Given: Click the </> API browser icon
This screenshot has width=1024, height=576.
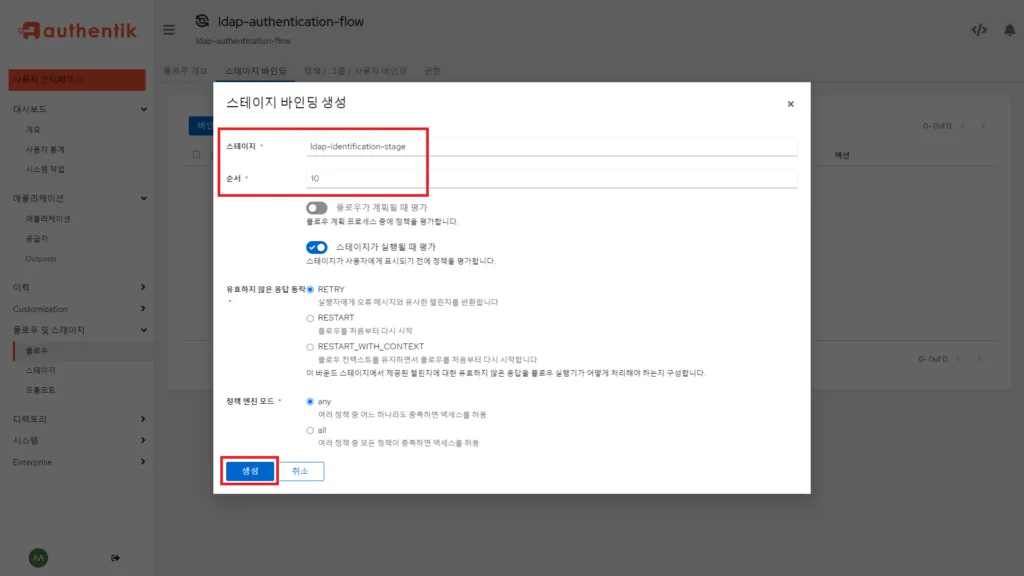Looking at the screenshot, I should [977, 30].
